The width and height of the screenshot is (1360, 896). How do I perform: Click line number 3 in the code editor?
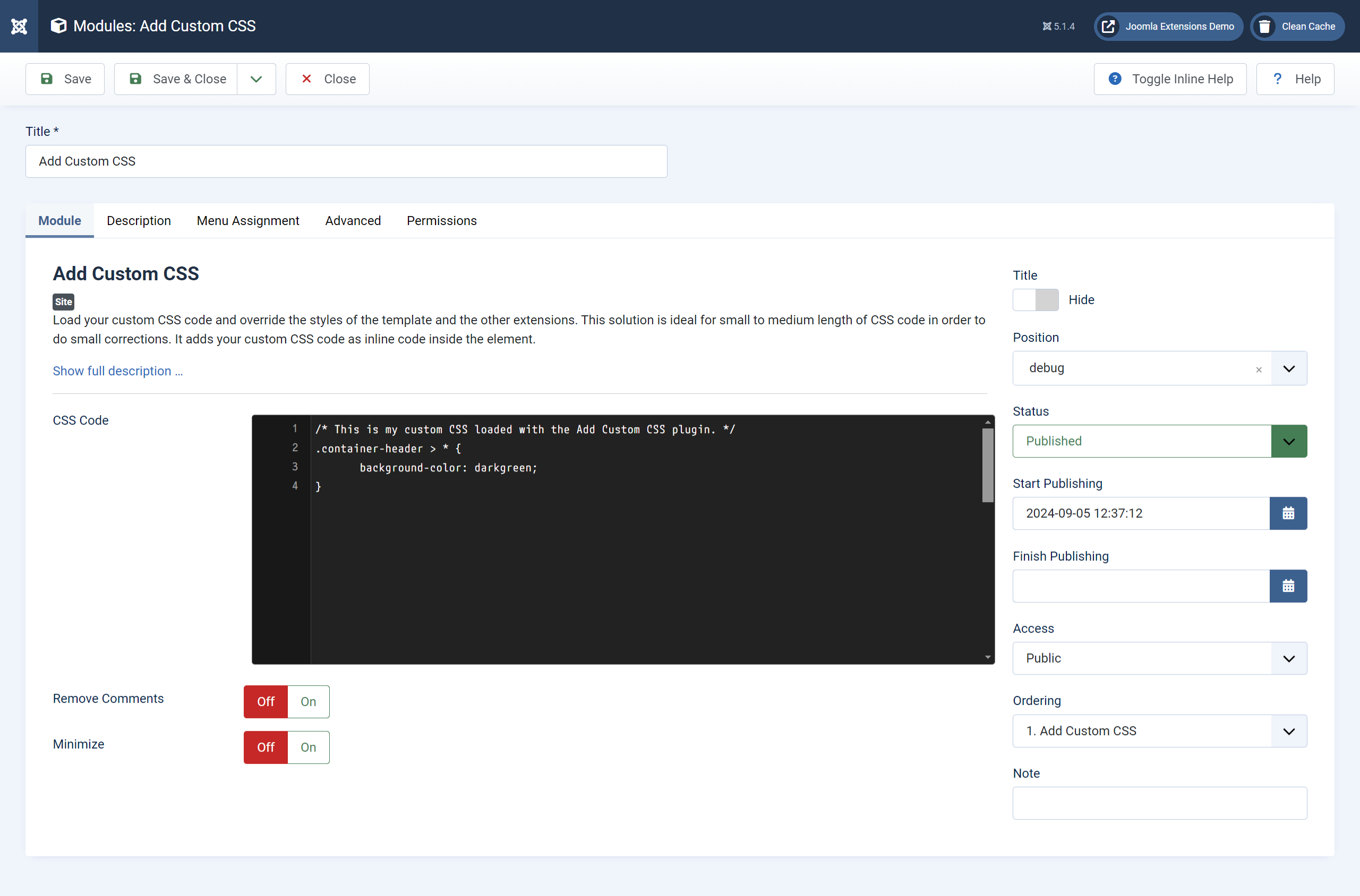pos(295,467)
